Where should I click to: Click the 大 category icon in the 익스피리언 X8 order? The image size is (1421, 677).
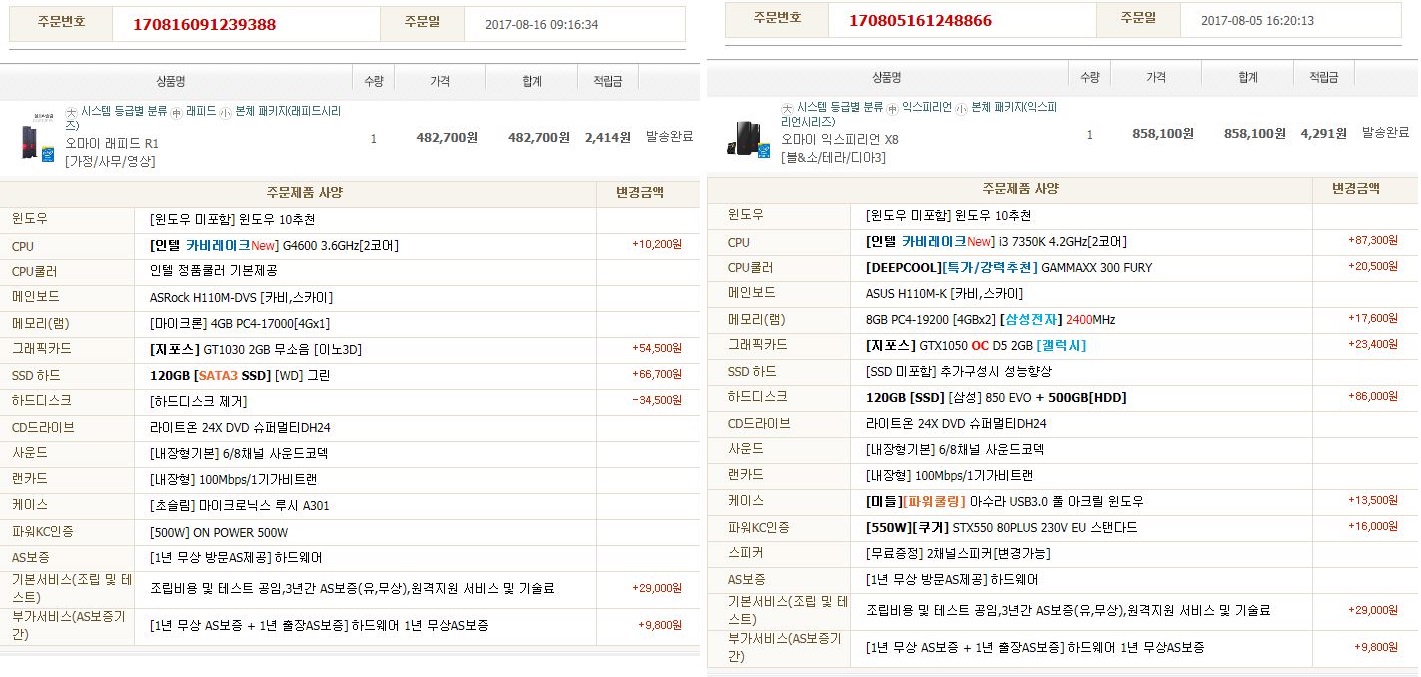coord(788,107)
